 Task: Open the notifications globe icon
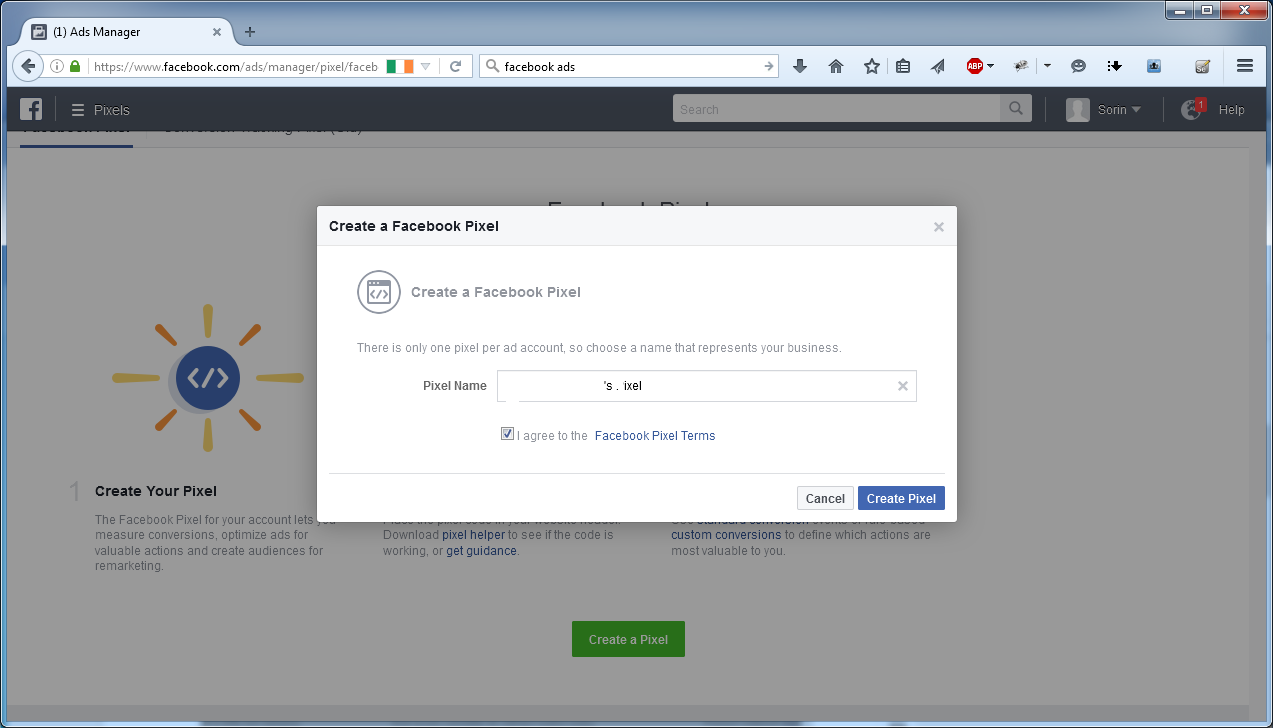coord(1192,110)
